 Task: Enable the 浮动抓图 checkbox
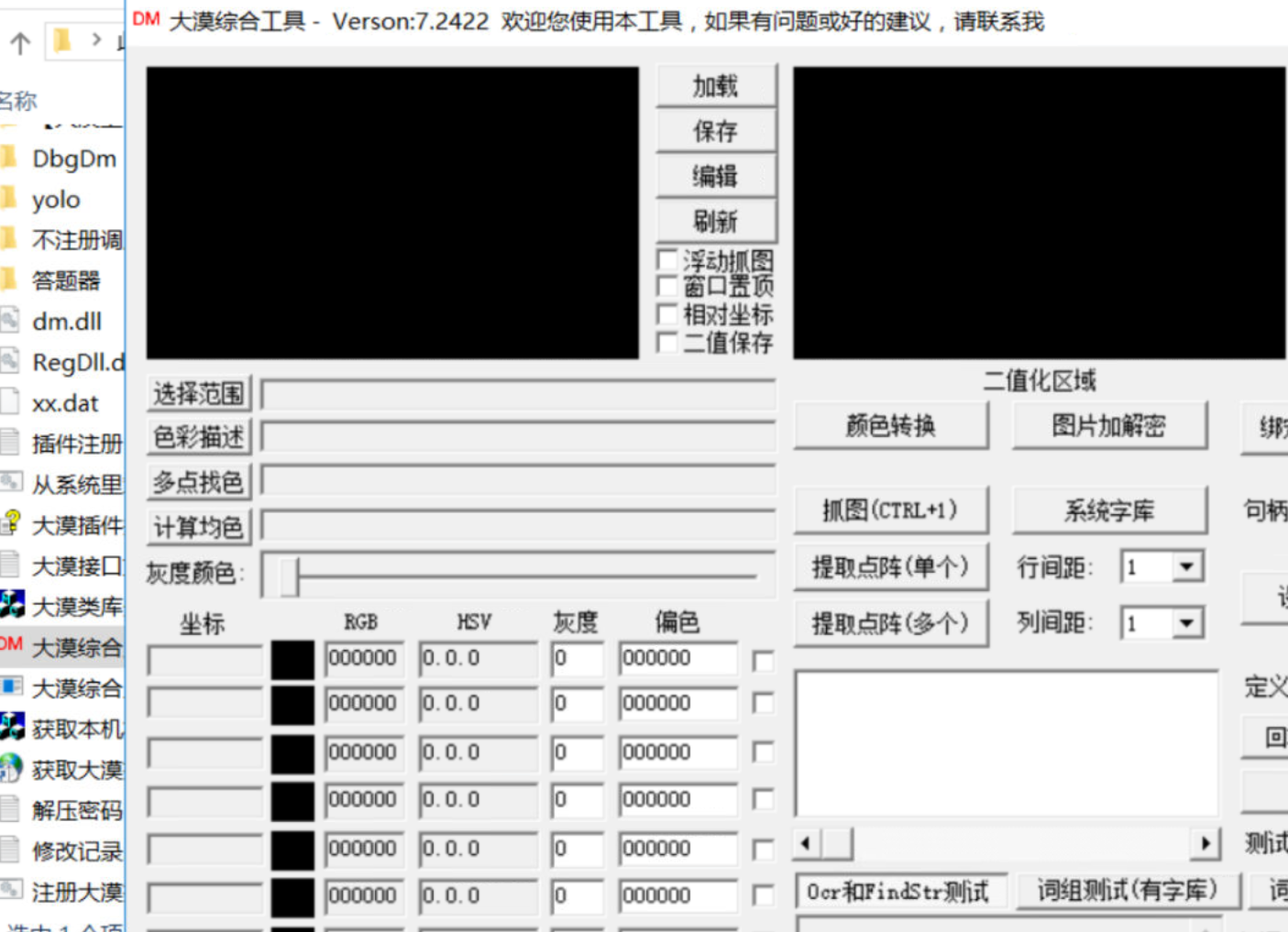667,259
